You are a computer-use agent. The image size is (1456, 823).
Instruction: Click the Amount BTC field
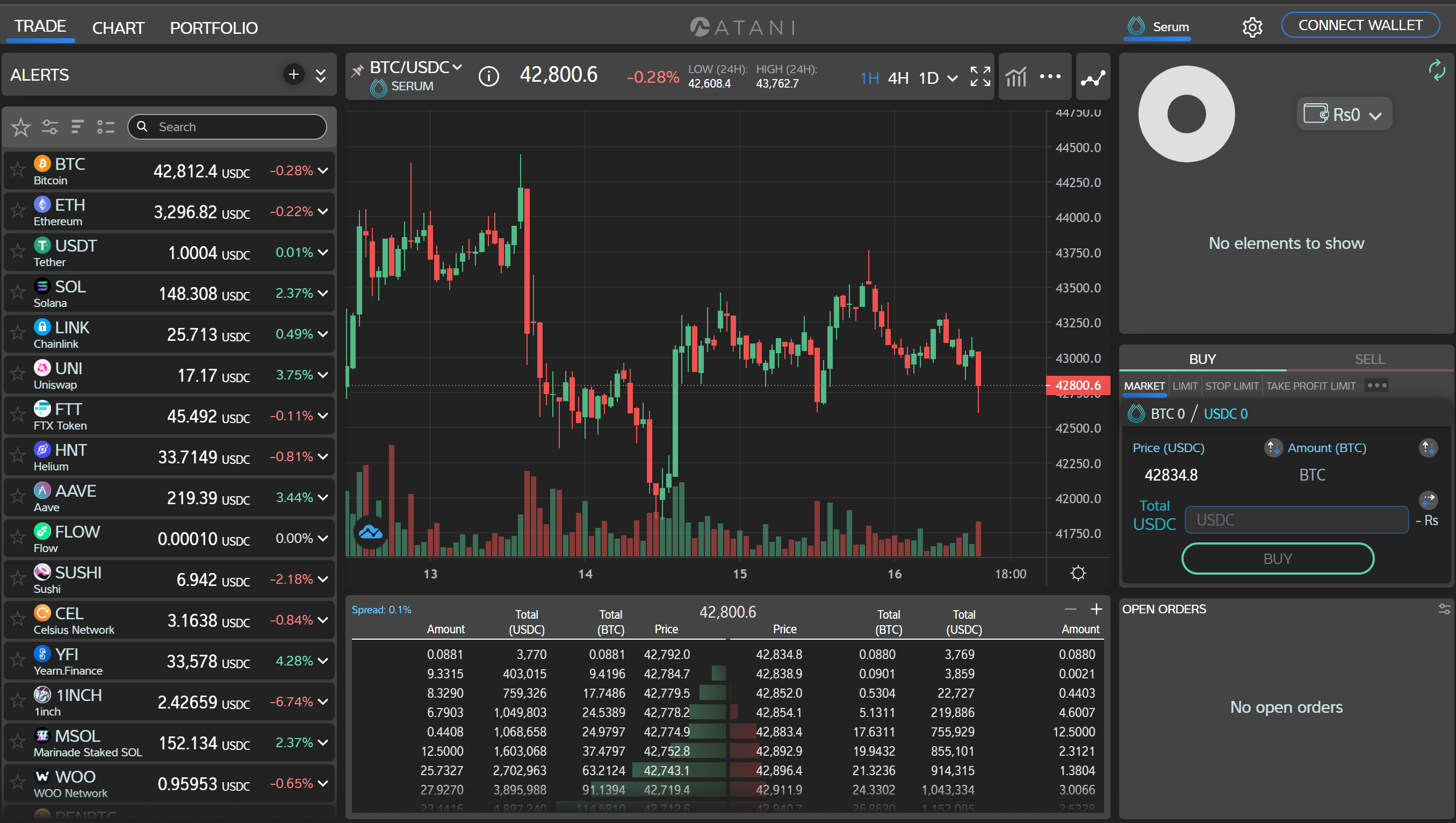point(1312,475)
